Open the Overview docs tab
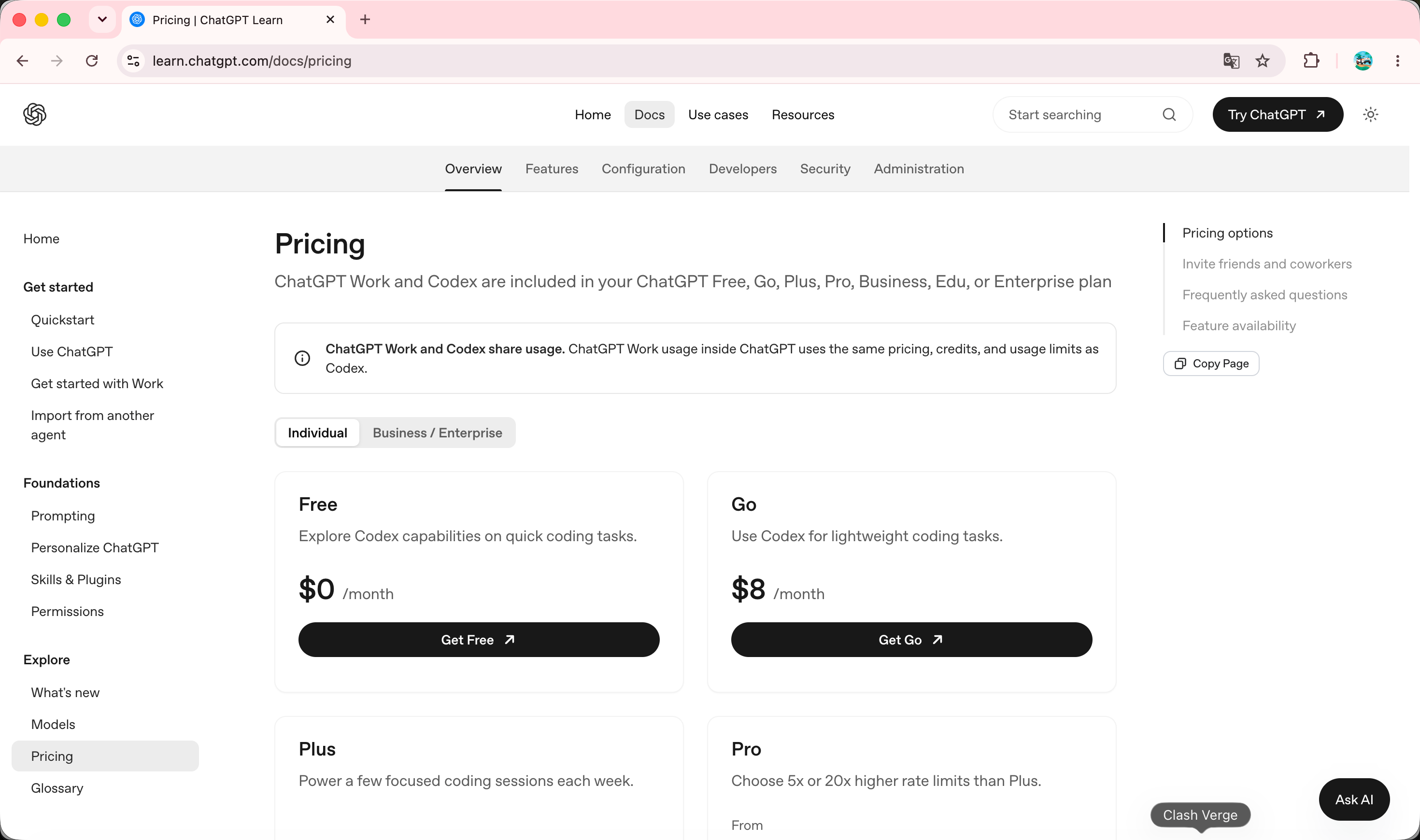 [x=473, y=168]
